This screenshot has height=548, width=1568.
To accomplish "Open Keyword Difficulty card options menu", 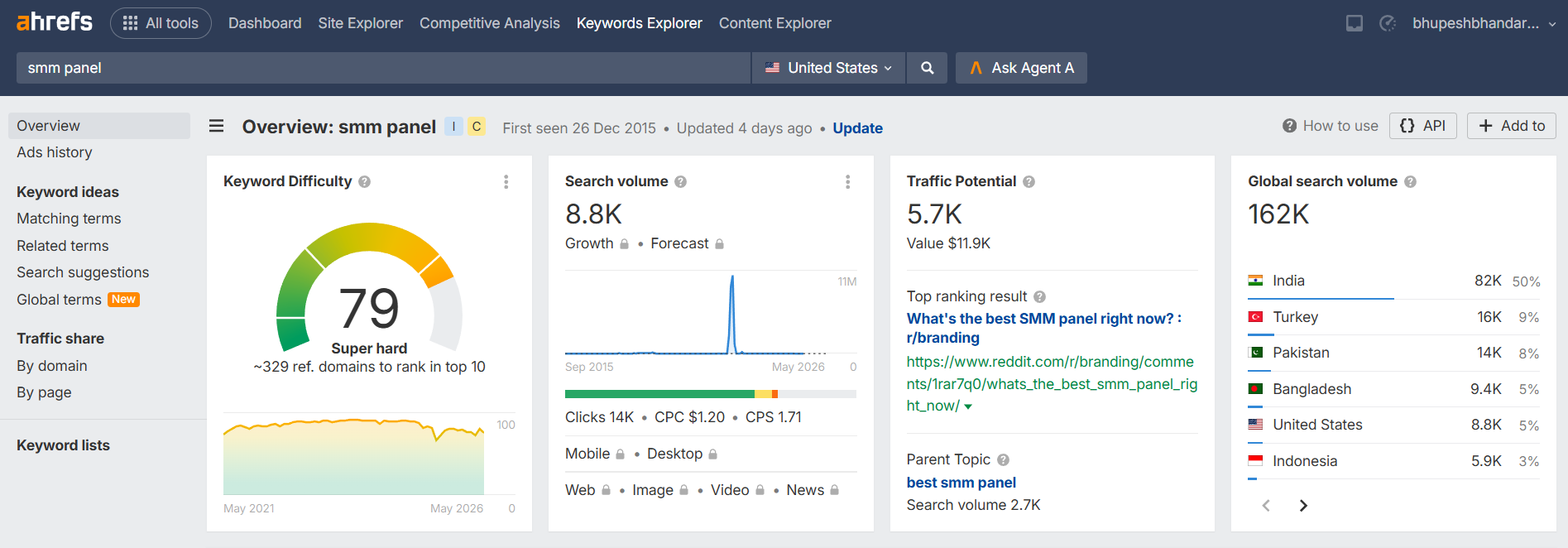I will coord(506,181).
